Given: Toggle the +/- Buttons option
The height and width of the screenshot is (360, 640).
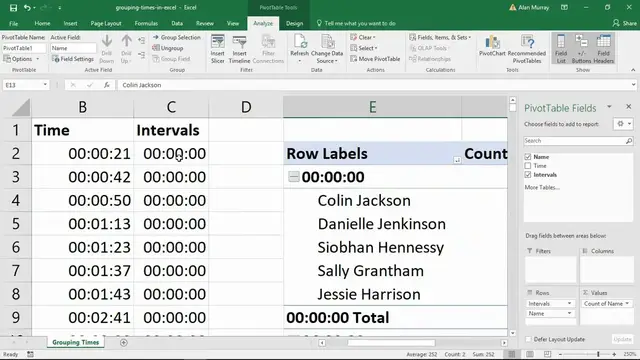Looking at the screenshot, I should [x=581, y=49].
